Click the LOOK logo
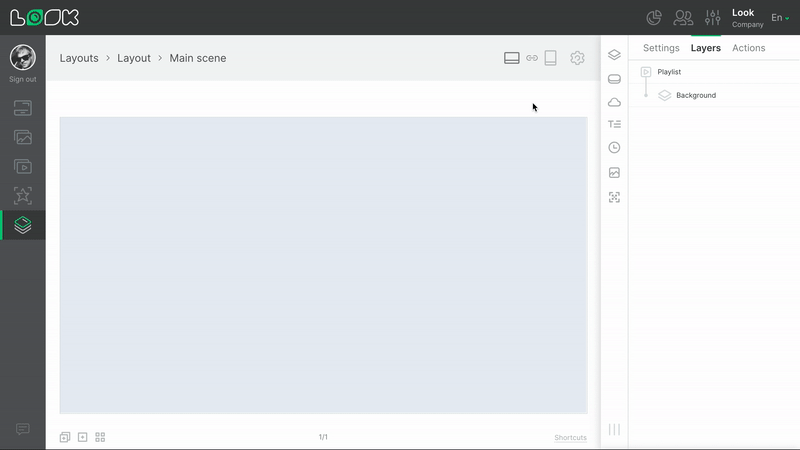Image resolution: width=800 pixels, height=450 pixels. pyautogui.click(x=44, y=17)
